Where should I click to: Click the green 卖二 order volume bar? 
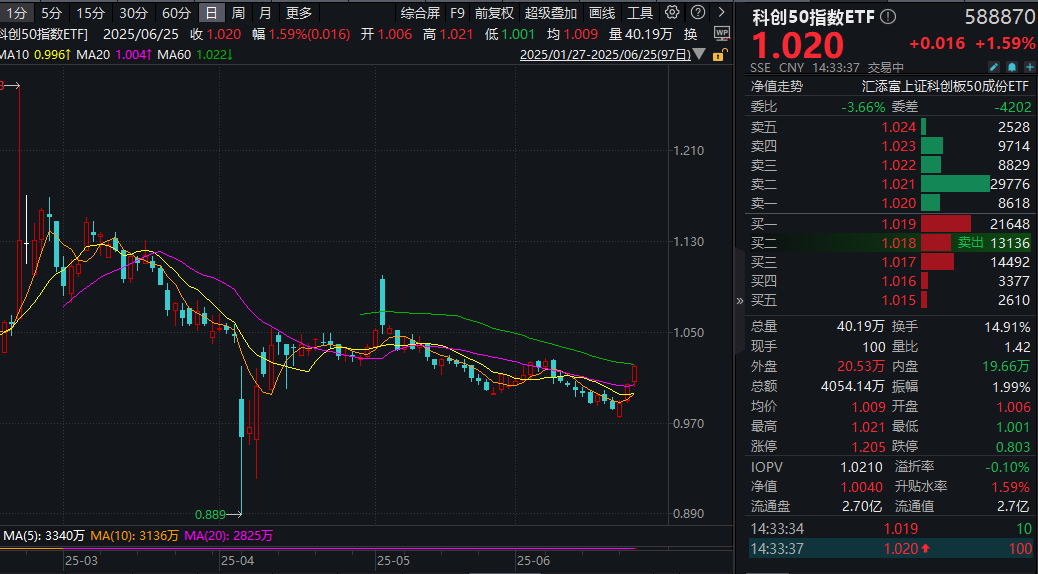coord(955,184)
